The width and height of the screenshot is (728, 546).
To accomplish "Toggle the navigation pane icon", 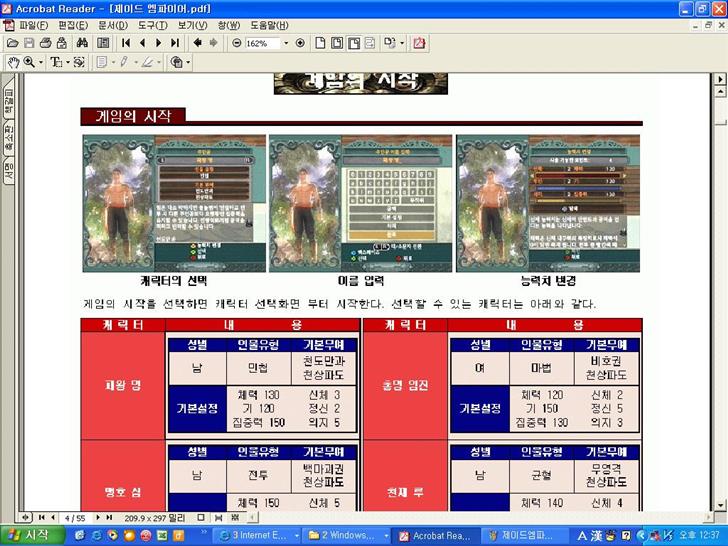I will click(103, 43).
